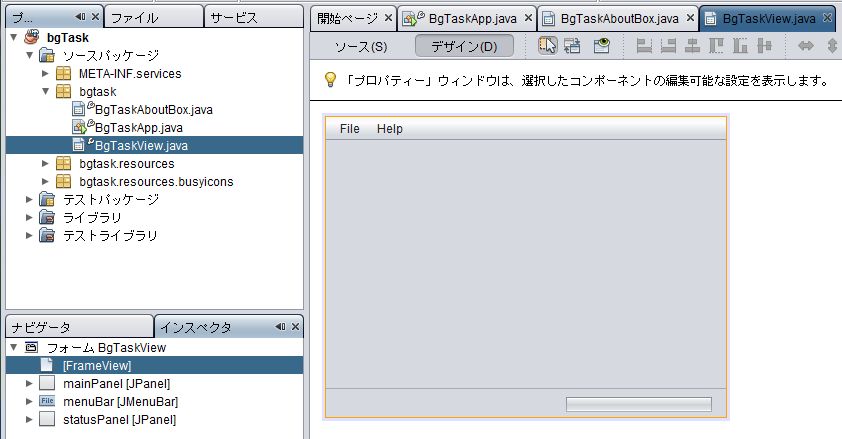Click the Connection Mode toolbar icon
842x439 pixels.
[x=573, y=46]
